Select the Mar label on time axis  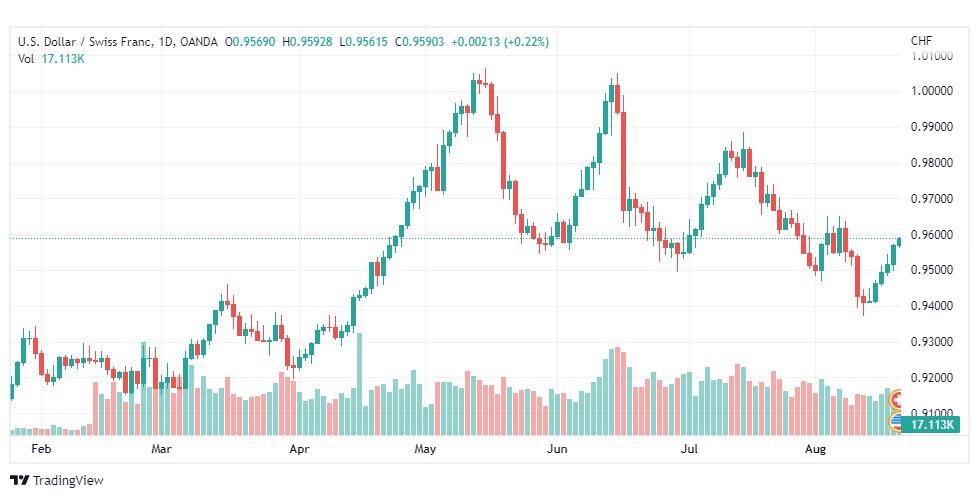161,449
